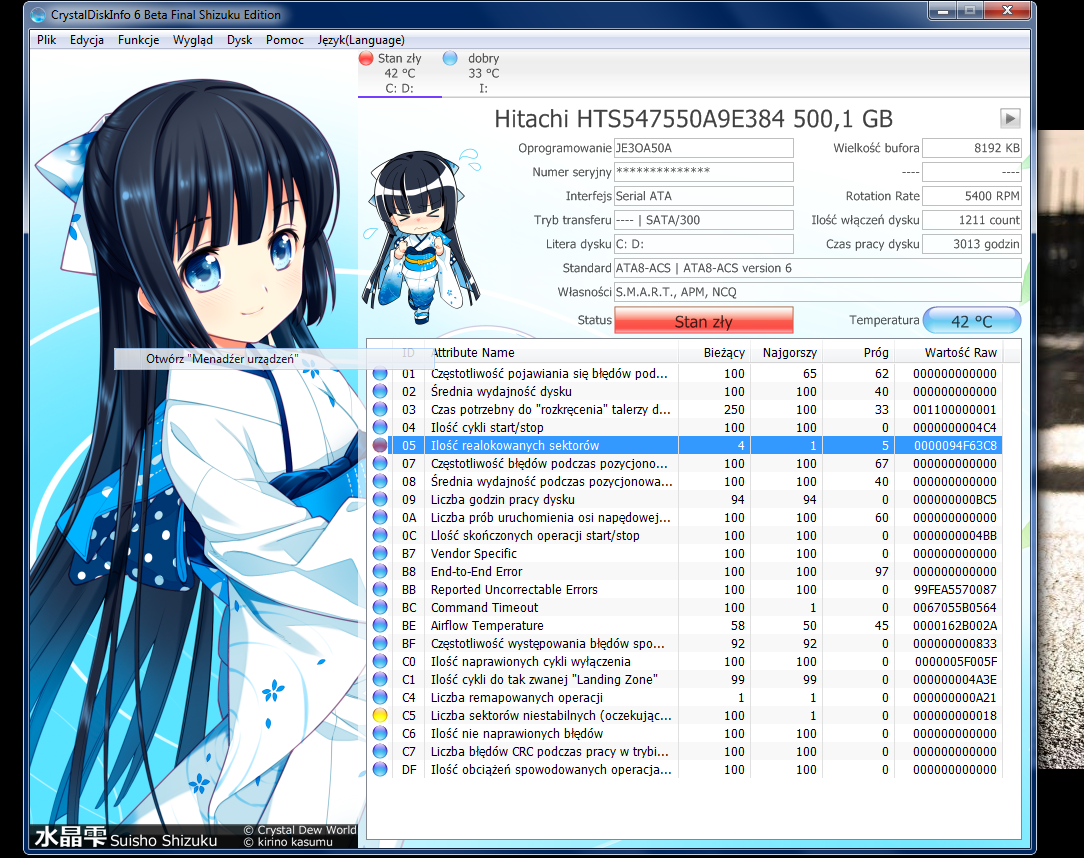
Task: Click the 42 °C temperature button
Action: (x=972, y=320)
